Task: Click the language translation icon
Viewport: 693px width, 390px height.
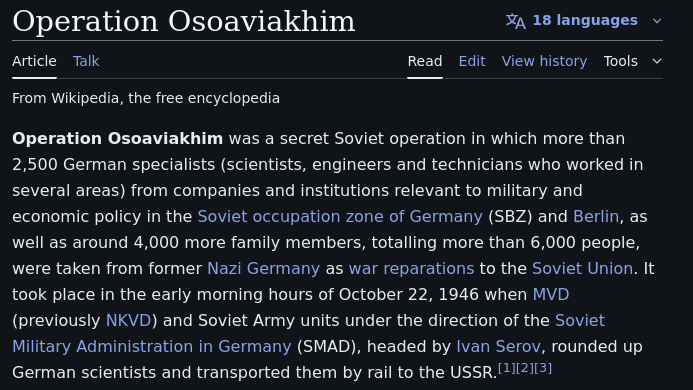Action: (516, 21)
